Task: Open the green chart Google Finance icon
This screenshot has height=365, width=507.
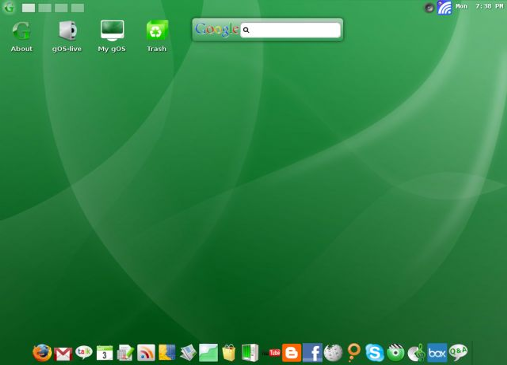Action: coord(208,353)
